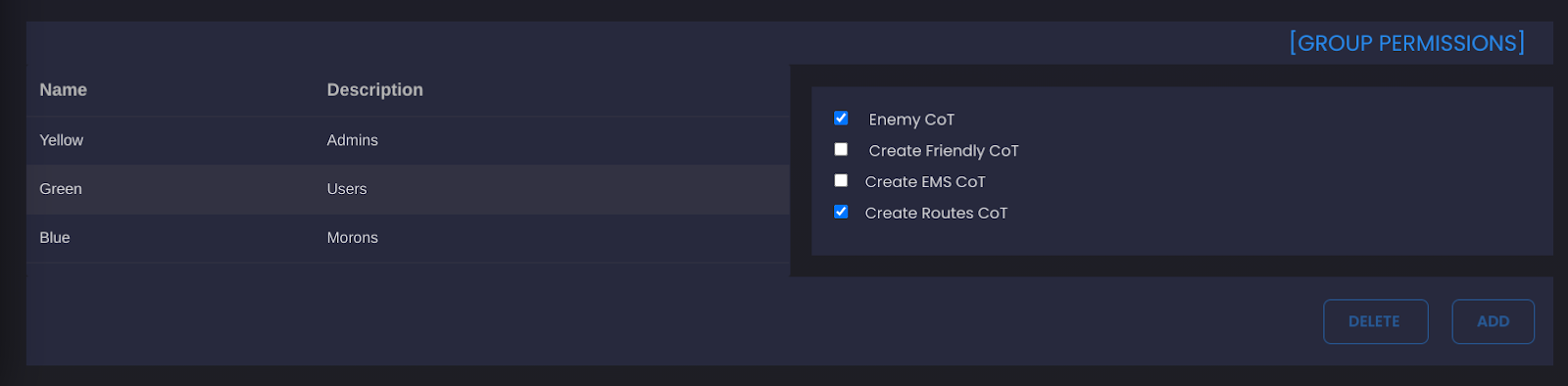Image resolution: width=1568 pixels, height=386 pixels.
Task: Click the Create Routes CoT label
Action: (936, 214)
